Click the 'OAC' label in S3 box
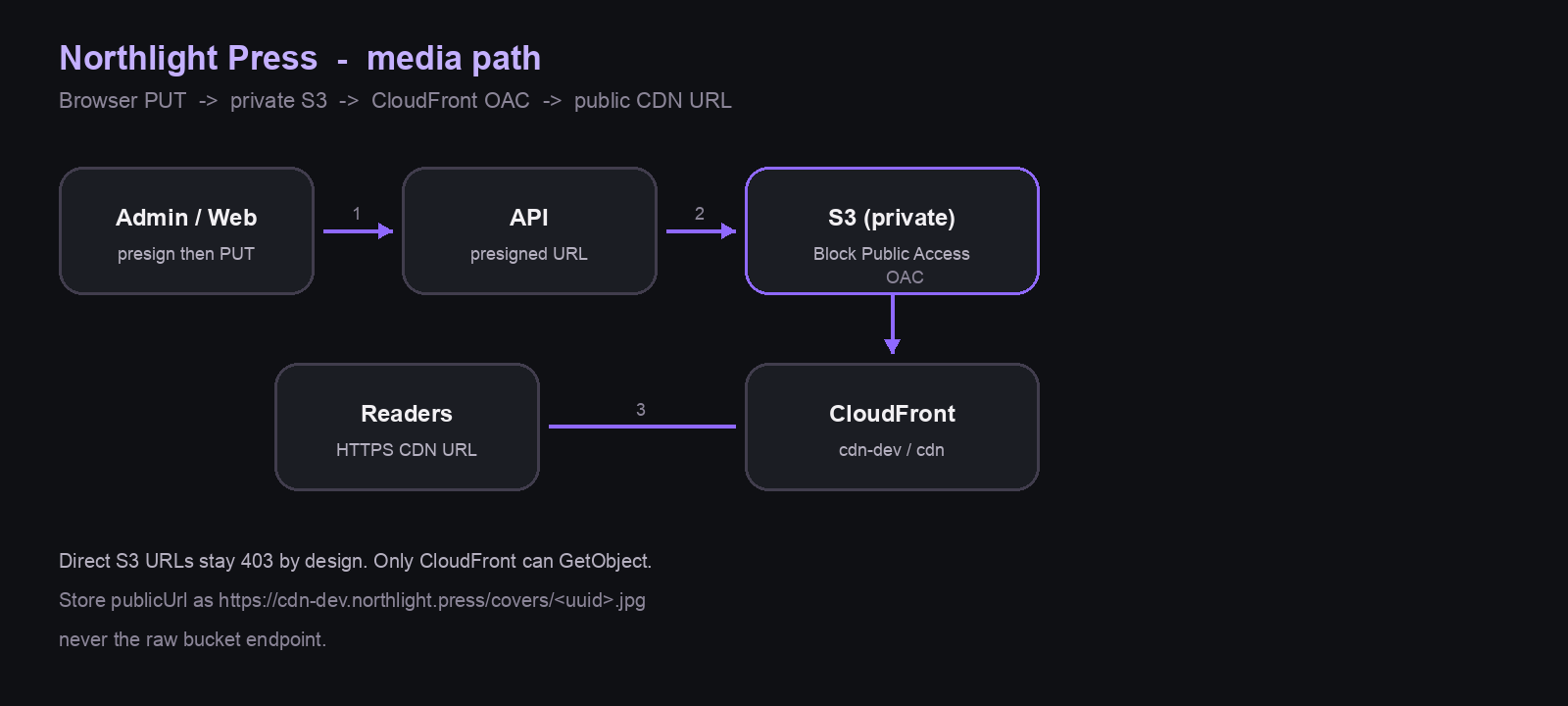Screen dimensions: 1568x706 (x=905, y=277)
